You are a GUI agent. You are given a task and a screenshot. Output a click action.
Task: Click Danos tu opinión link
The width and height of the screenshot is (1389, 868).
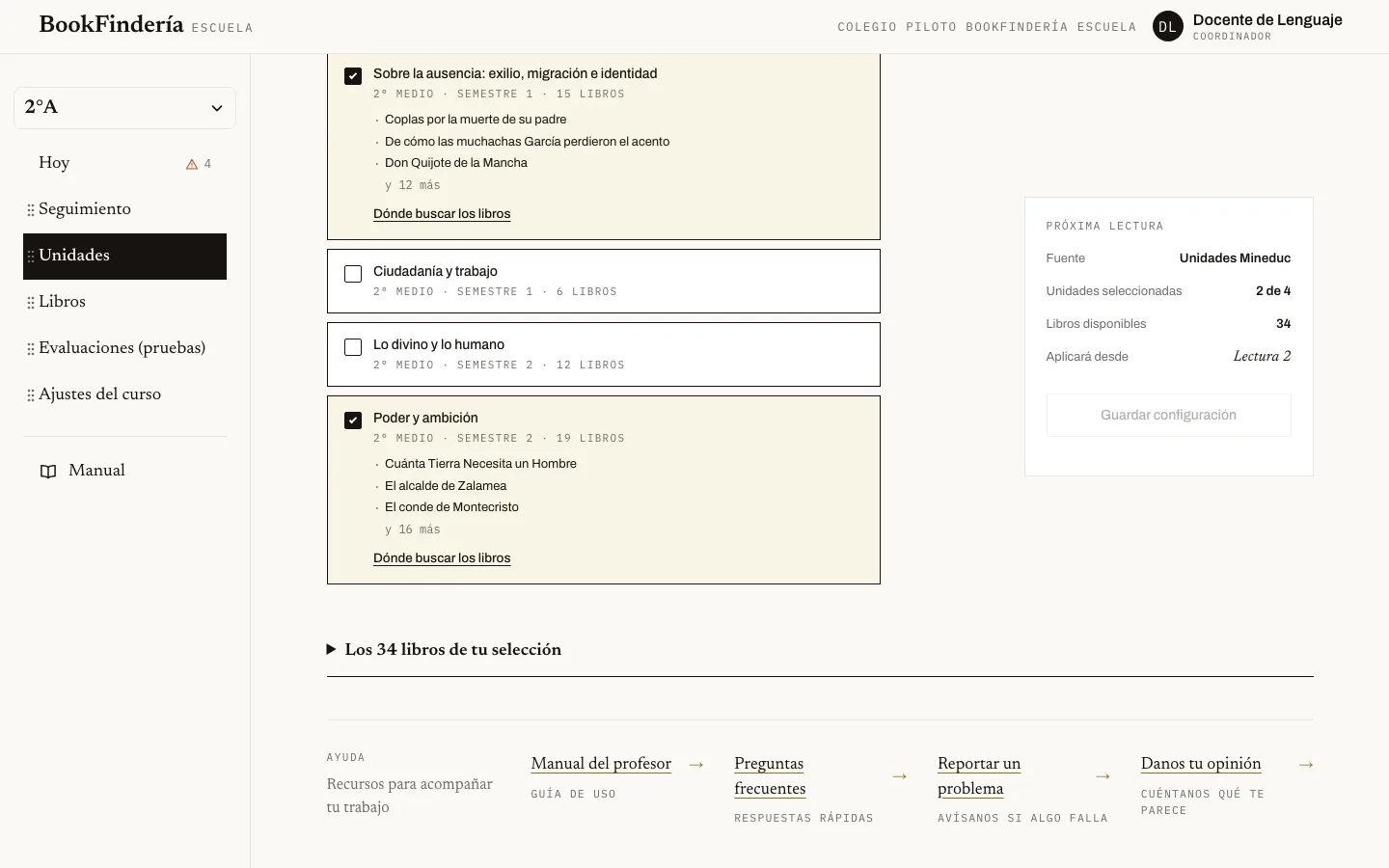(x=1201, y=764)
